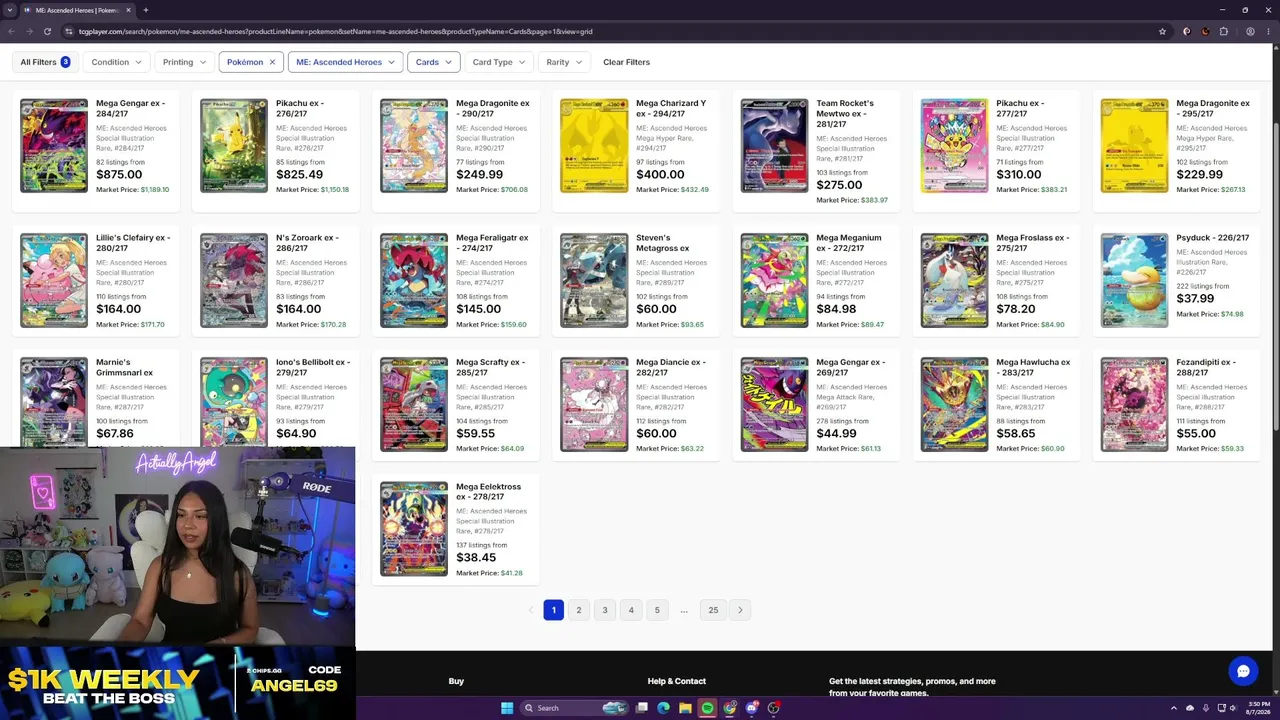Click the address bar URL
The image size is (1280, 720).
(x=336, y=31)
